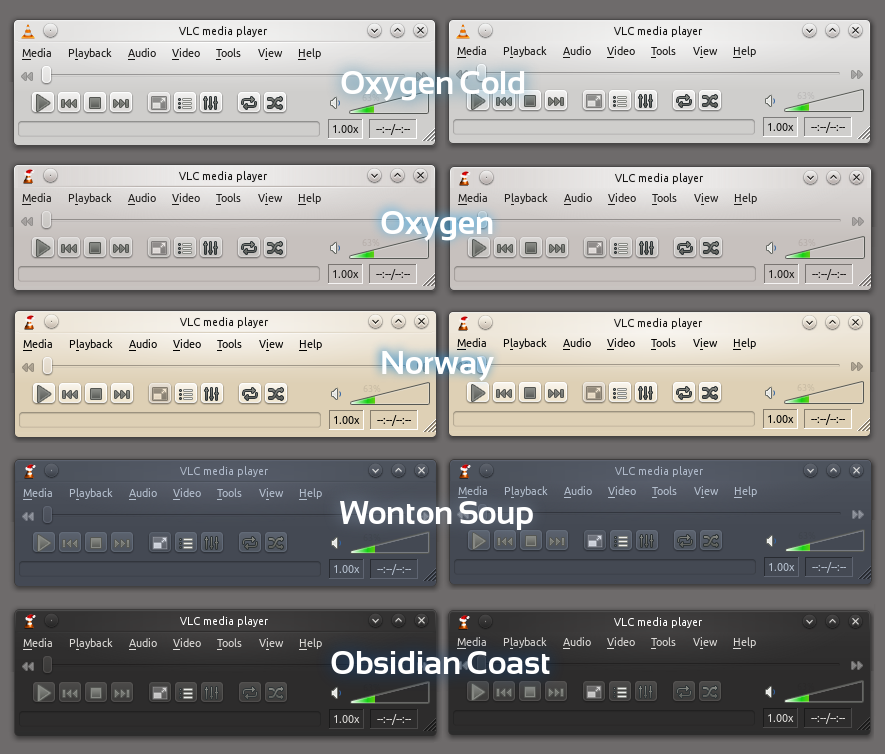Go to previous track in the right Wonton Soup window
The width and height of the screenshot is (885, 754).
point(505,541)
